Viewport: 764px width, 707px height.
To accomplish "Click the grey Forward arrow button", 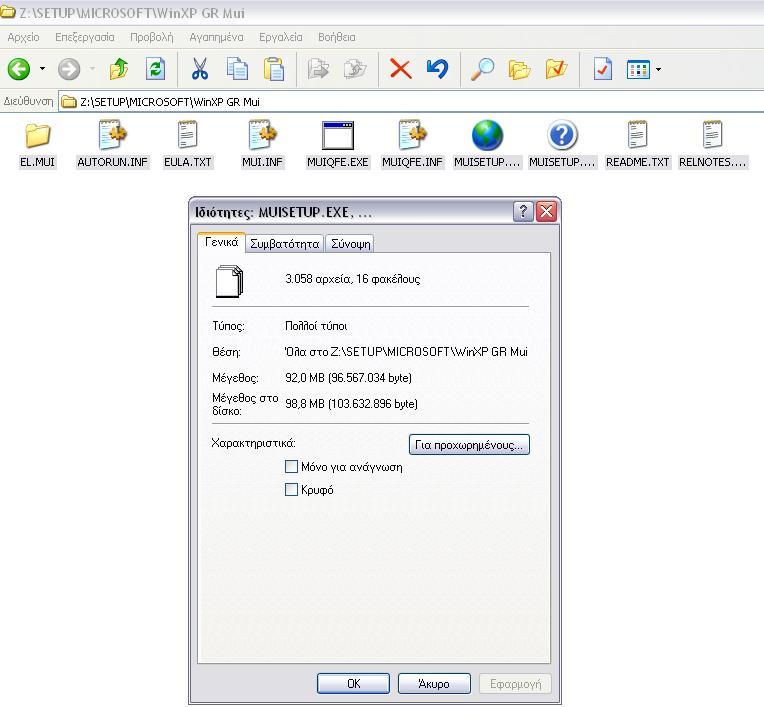I will pyautogui.click(x=69, y=69).
